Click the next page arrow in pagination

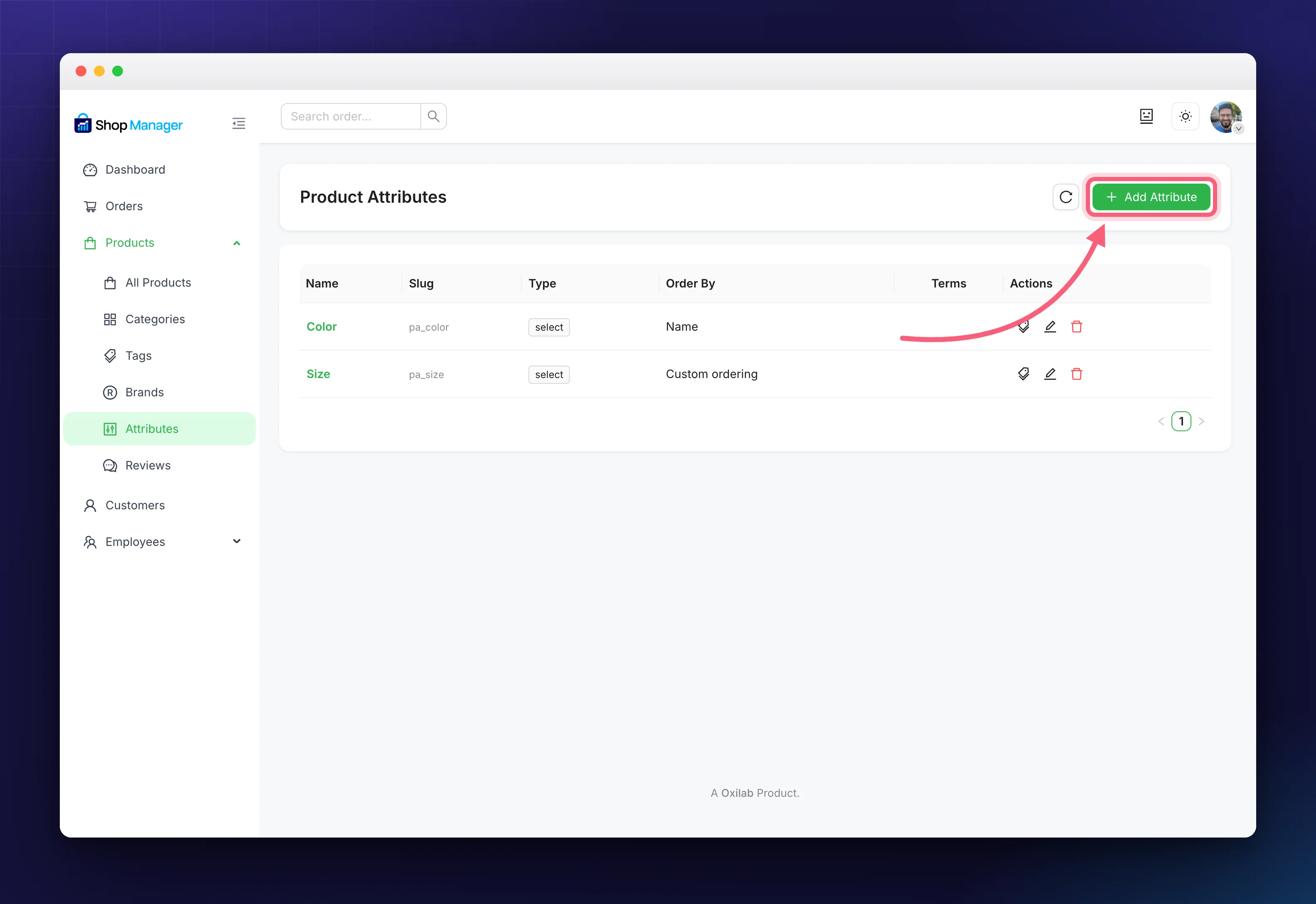point(1201,421)
